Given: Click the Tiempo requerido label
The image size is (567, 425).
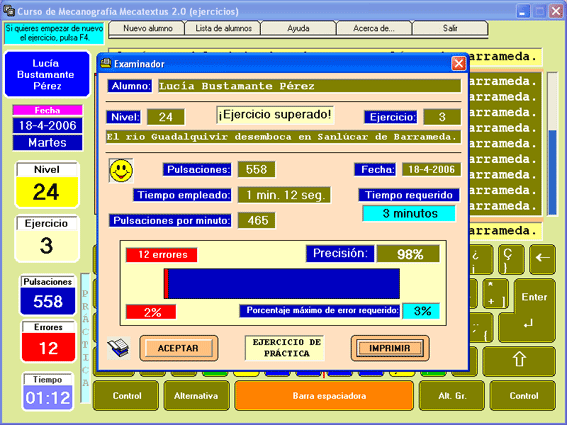Looking at the screenshot, I should [x=409, y=195].
